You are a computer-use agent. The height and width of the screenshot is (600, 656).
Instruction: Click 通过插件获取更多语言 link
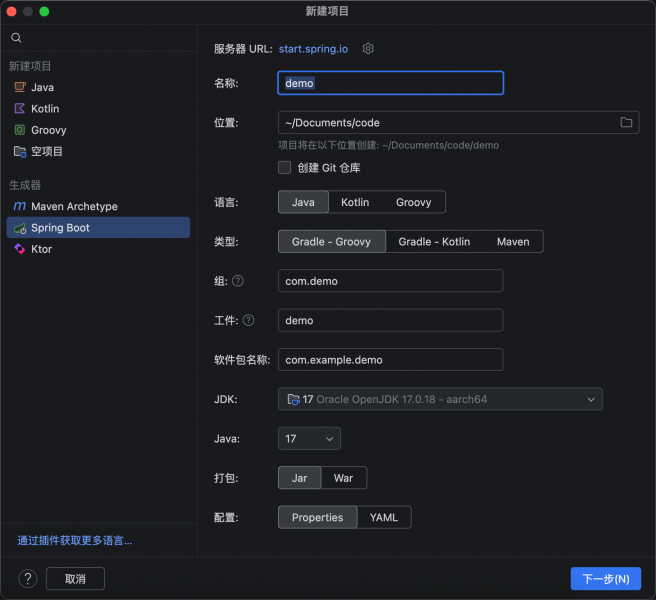pos(74,540)
